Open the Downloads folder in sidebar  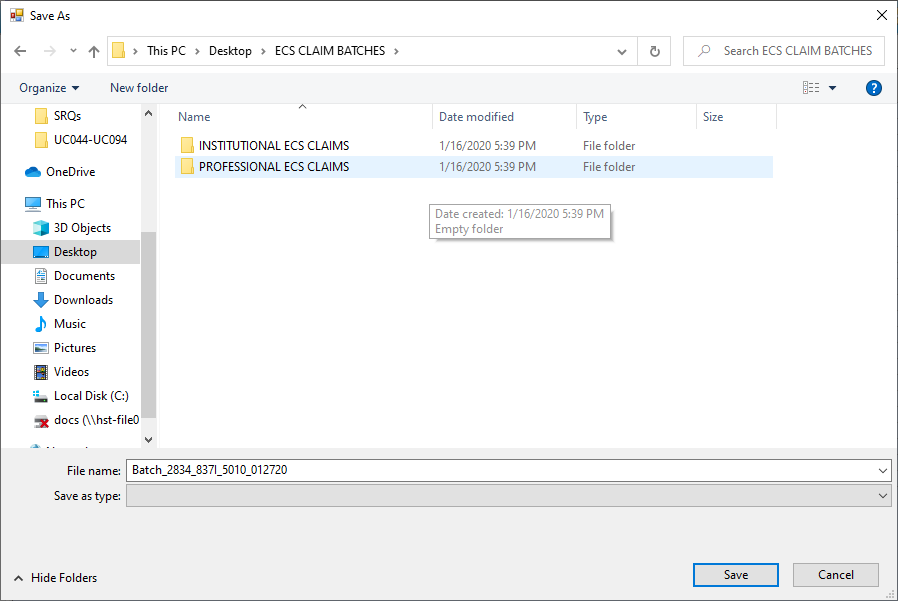83,300
